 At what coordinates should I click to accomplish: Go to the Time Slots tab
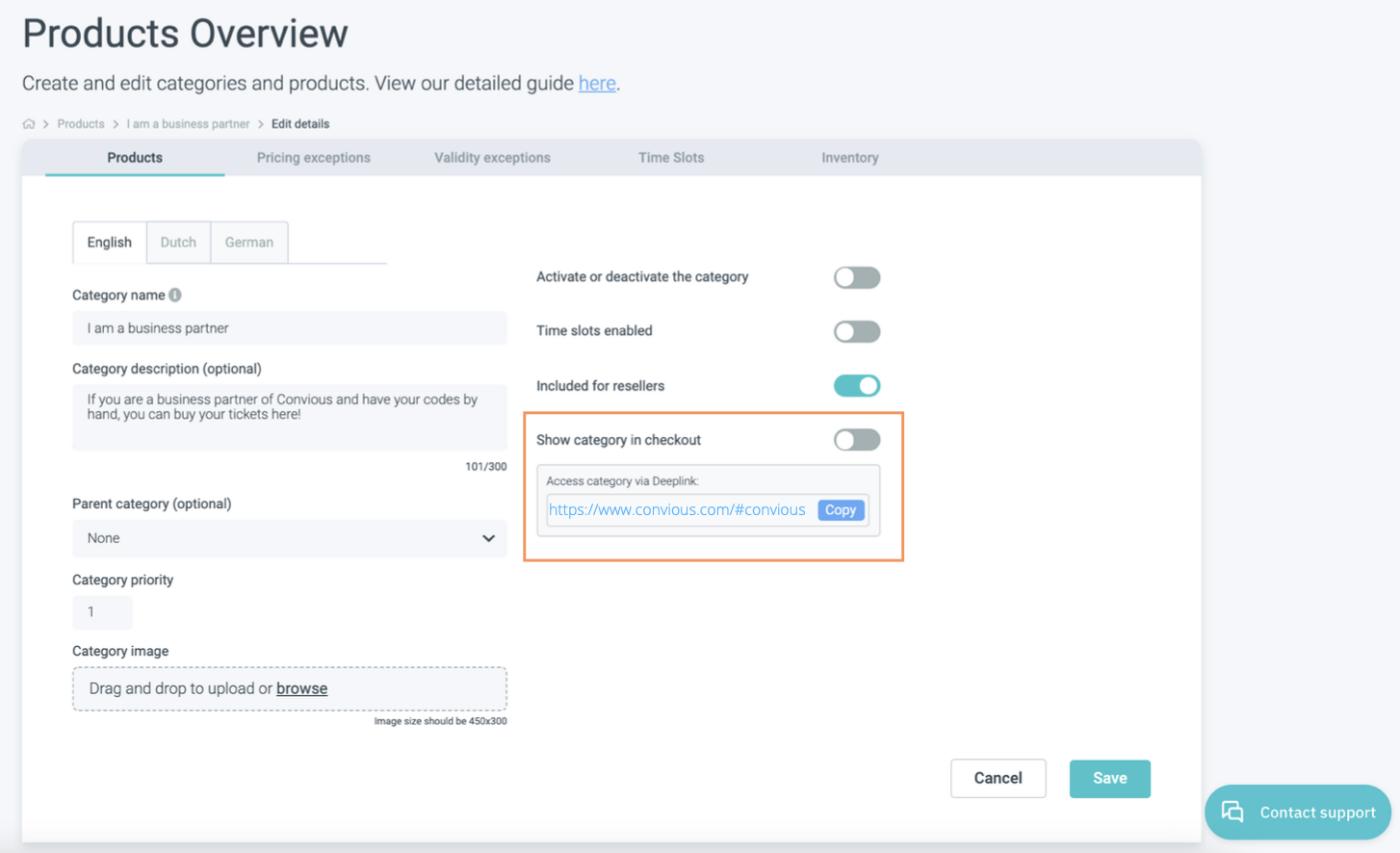pos(671,158)
